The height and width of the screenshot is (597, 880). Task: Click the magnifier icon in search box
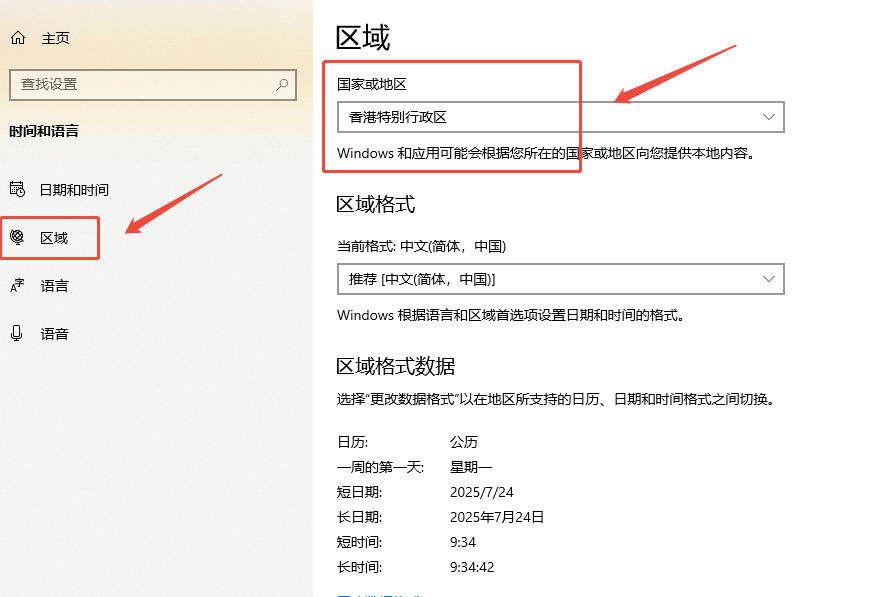(x=284, y=85)
